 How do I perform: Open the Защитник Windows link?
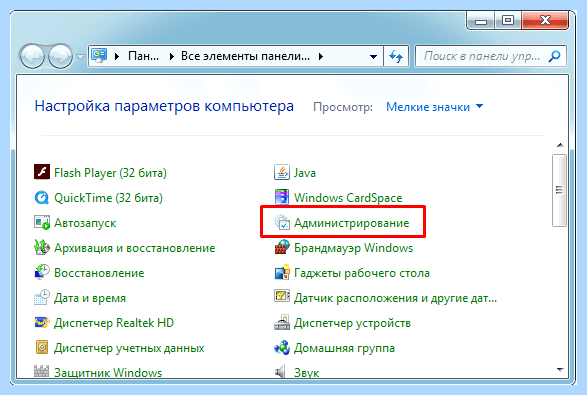coord(108,373)
